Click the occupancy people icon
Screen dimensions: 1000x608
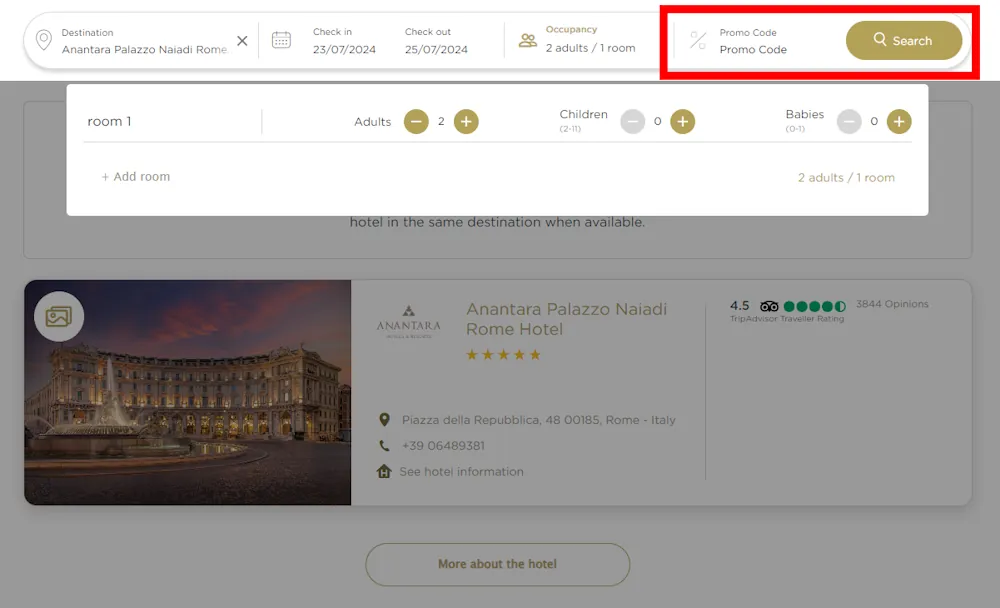tap(528, 39)
